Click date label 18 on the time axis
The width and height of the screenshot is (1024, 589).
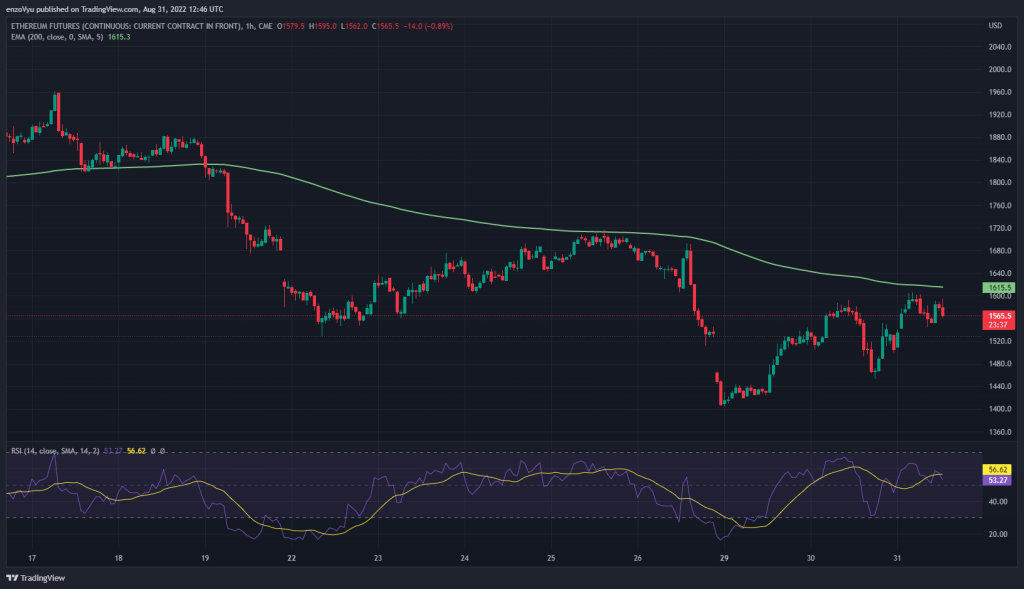[x=118, y=558]
